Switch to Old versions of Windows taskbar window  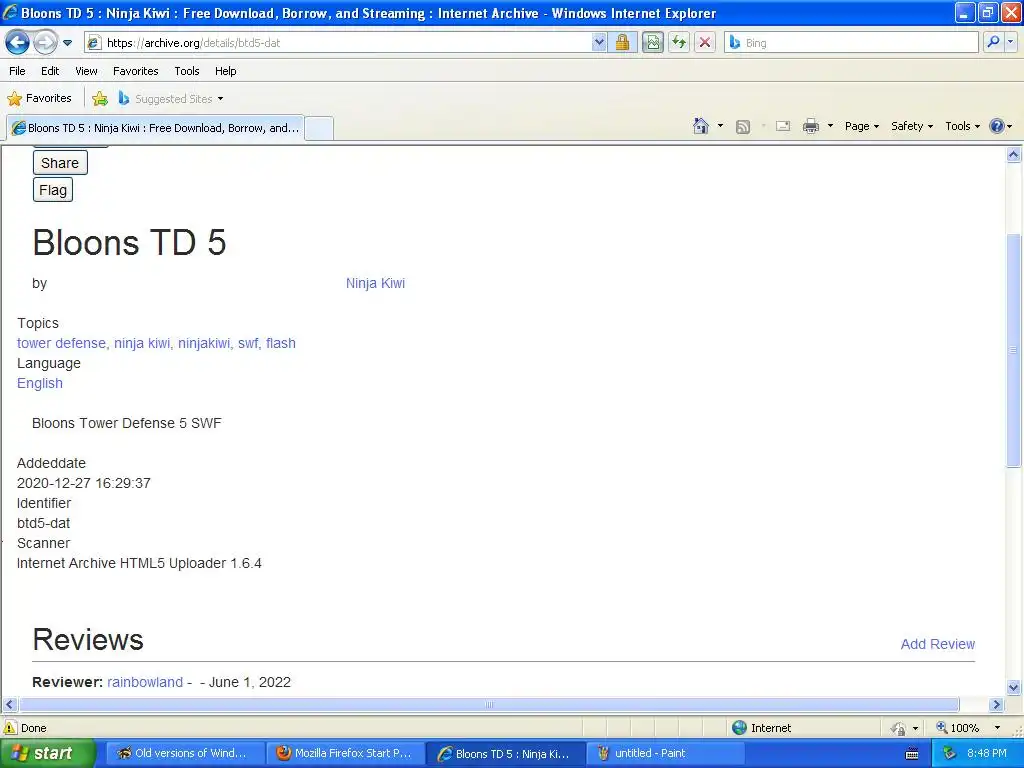point(183,754)
